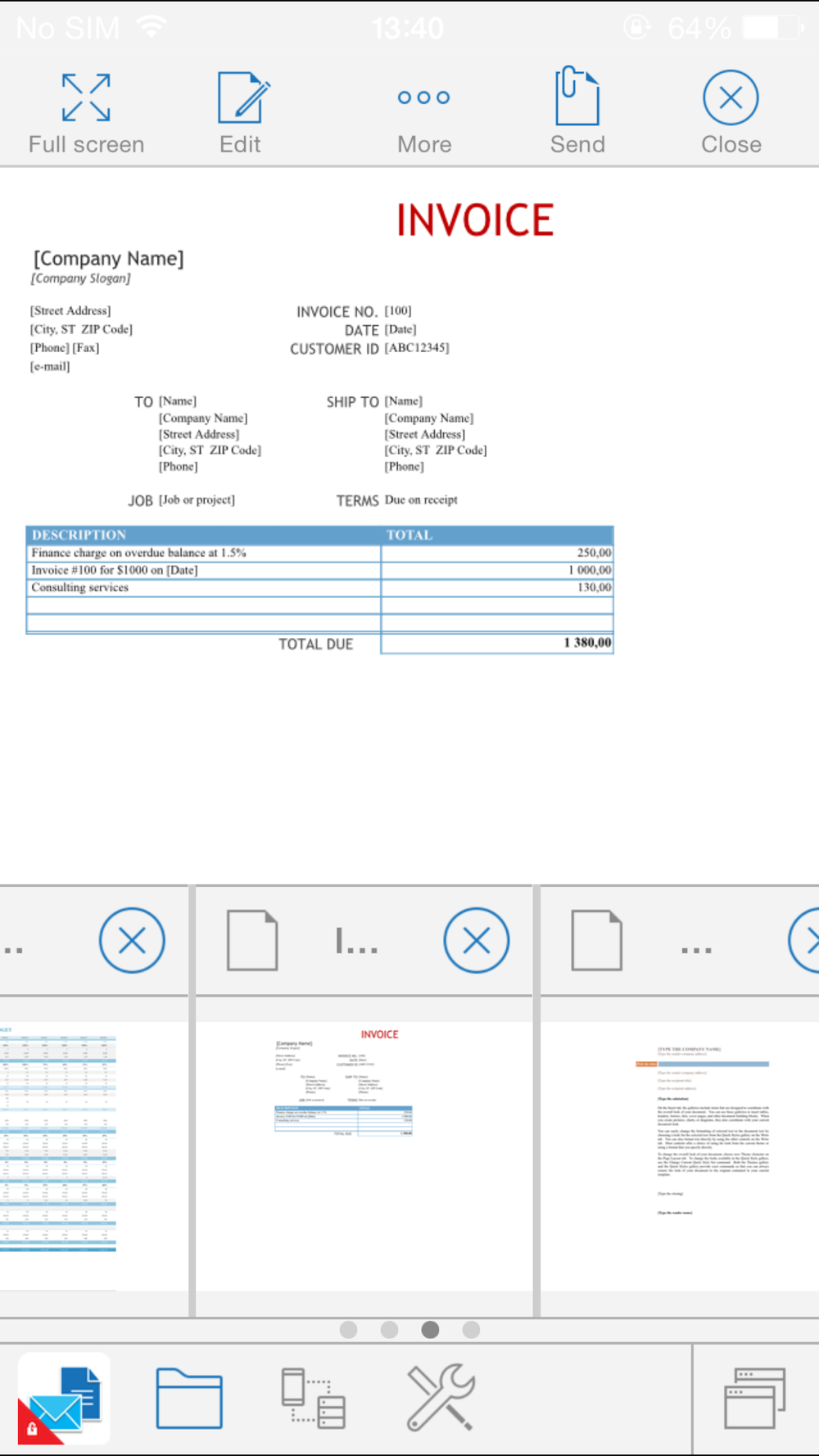Close the invoice document card

tap(476, 940)
